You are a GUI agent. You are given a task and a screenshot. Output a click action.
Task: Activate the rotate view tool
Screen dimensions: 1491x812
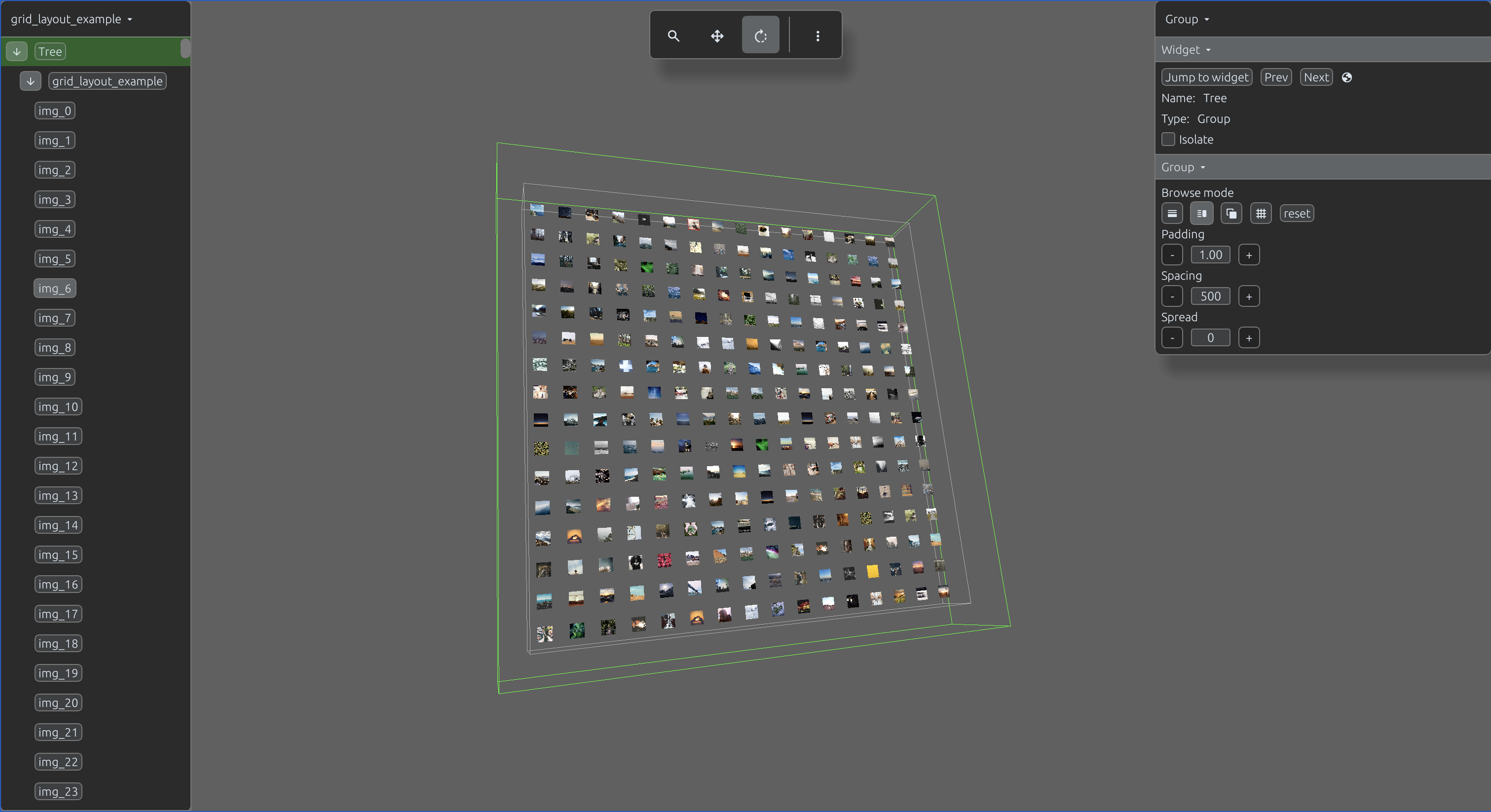pos(761,36)
